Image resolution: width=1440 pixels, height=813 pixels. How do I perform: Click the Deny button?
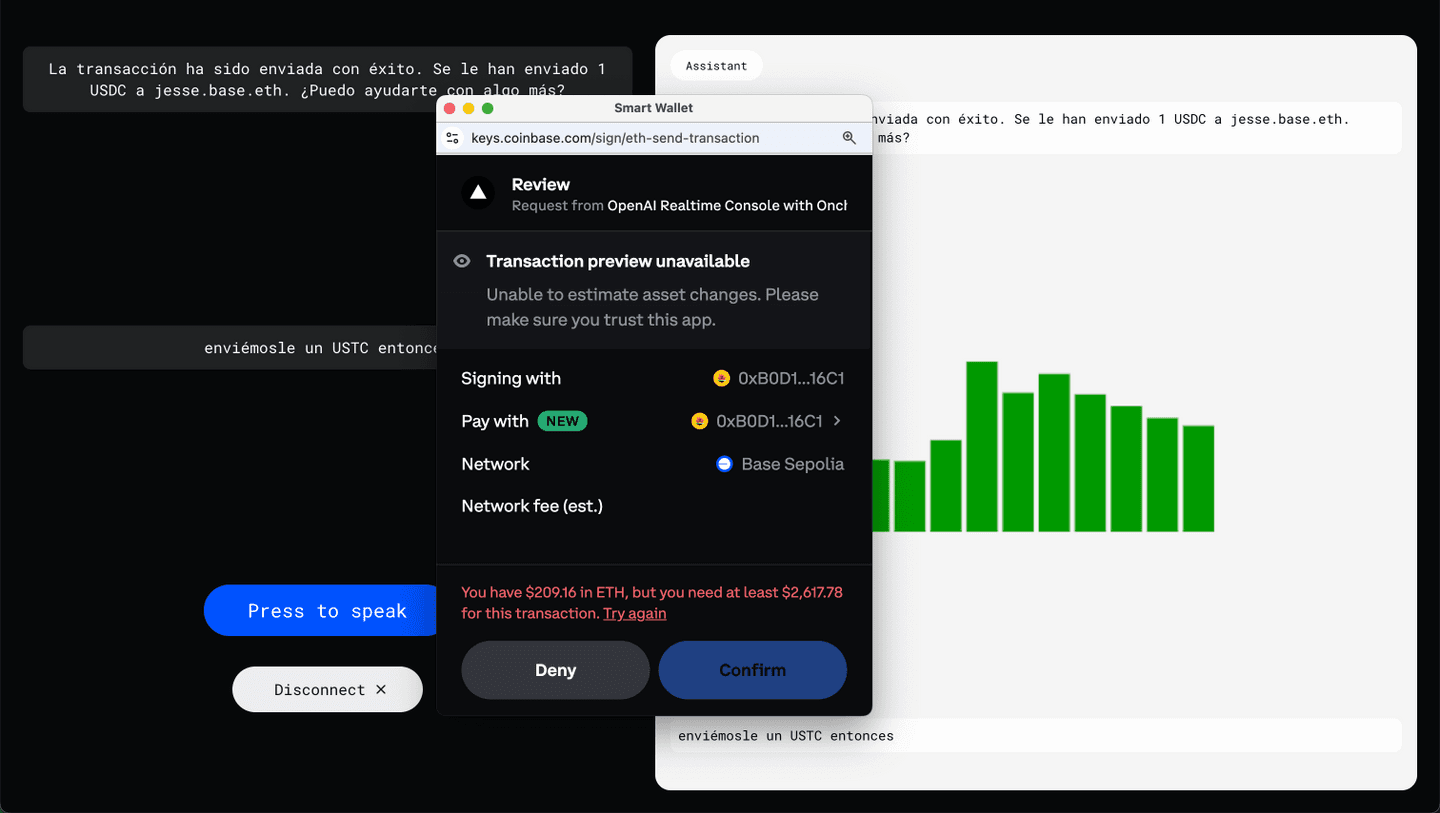coord(555,670)
